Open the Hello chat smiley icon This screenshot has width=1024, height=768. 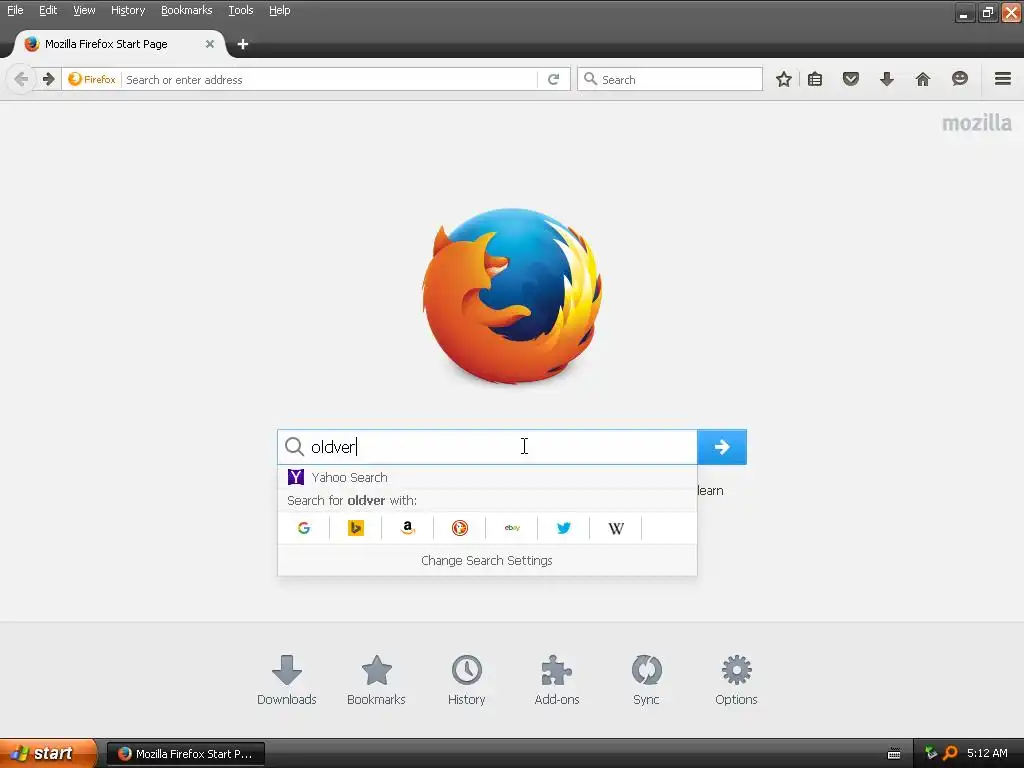point(959,79)
